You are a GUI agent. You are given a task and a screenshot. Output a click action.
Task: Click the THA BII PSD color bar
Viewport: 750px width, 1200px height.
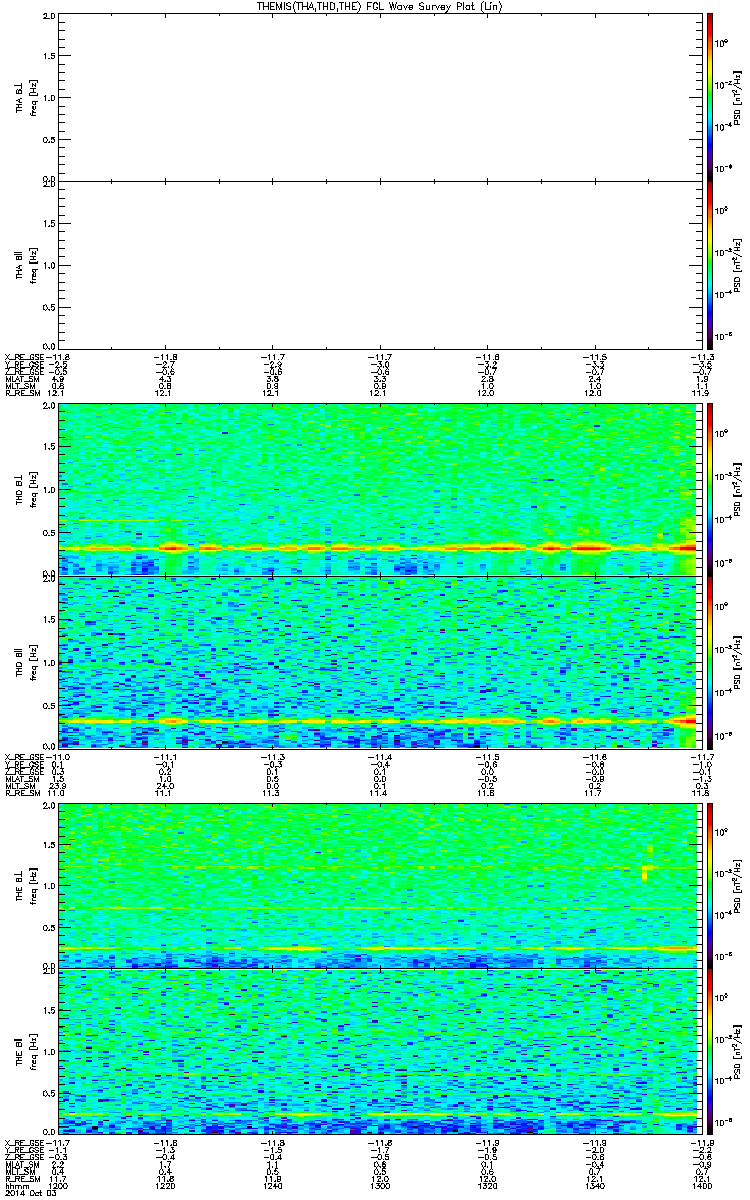coord(709,264)
